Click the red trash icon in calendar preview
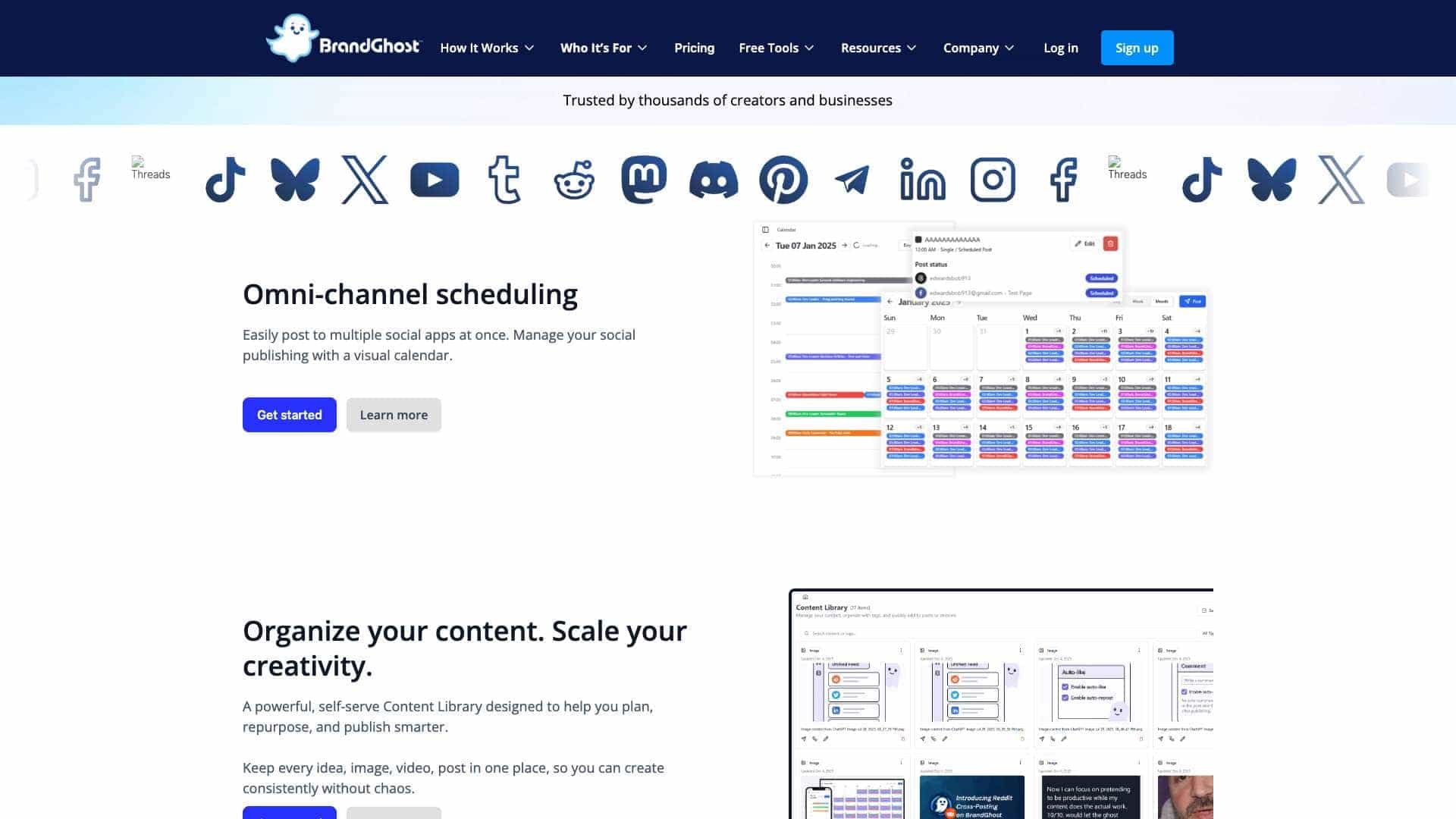 pyautogui.click(x=1110, y=243)
